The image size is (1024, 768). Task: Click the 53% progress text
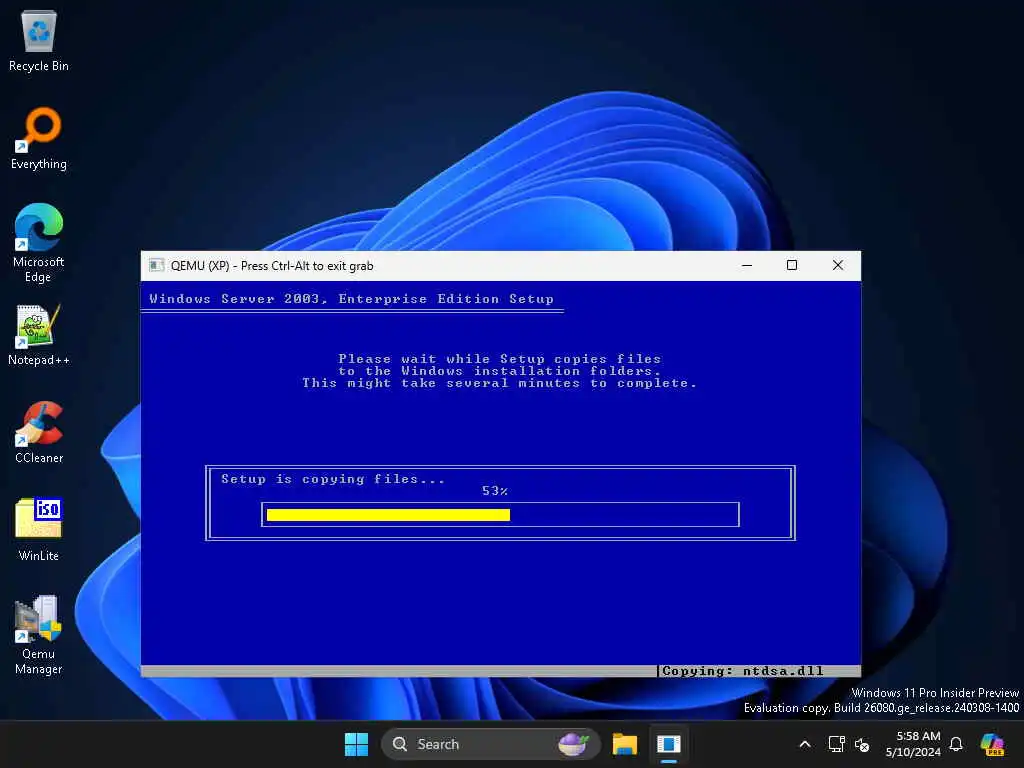(x=494, y=491)
